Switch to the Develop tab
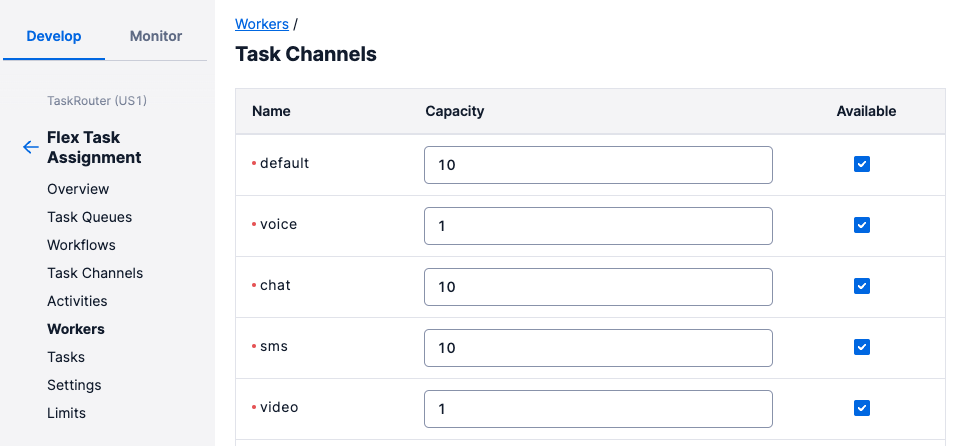Screen dimensions: 963x446 (54, 36)
